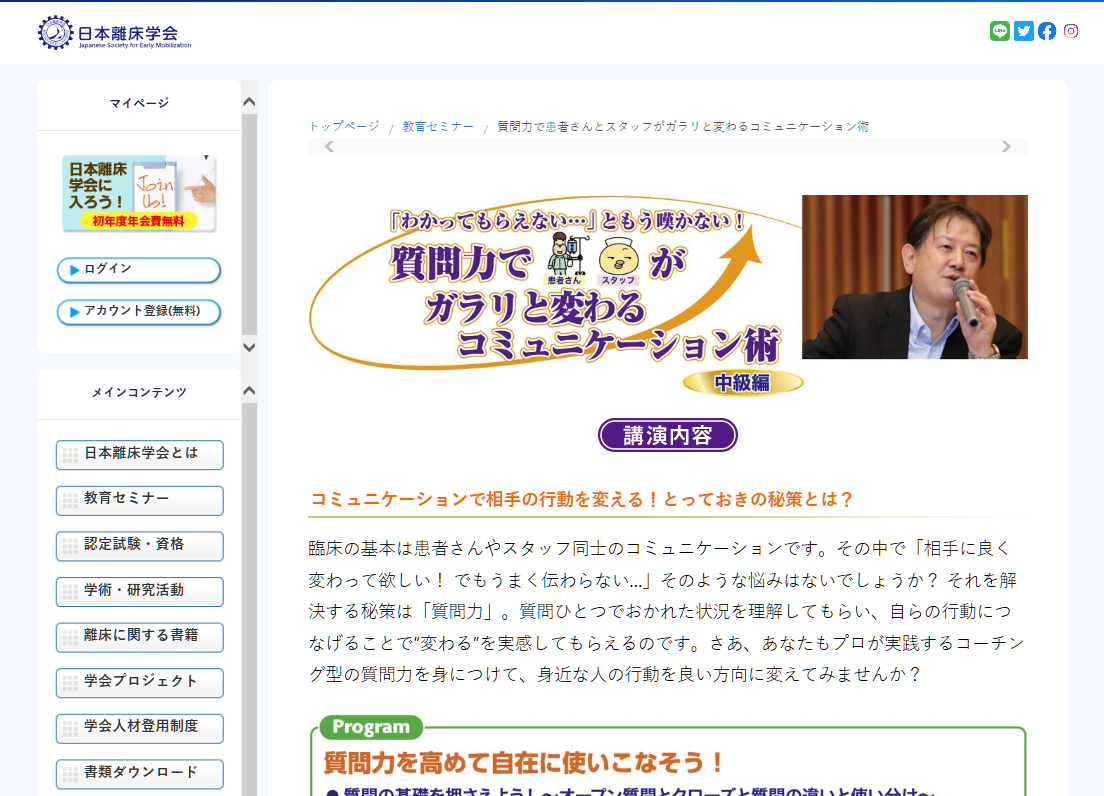Collapse the メインコンテンツ panel with its chevron
1104x796 pixels.
[249, 391]
